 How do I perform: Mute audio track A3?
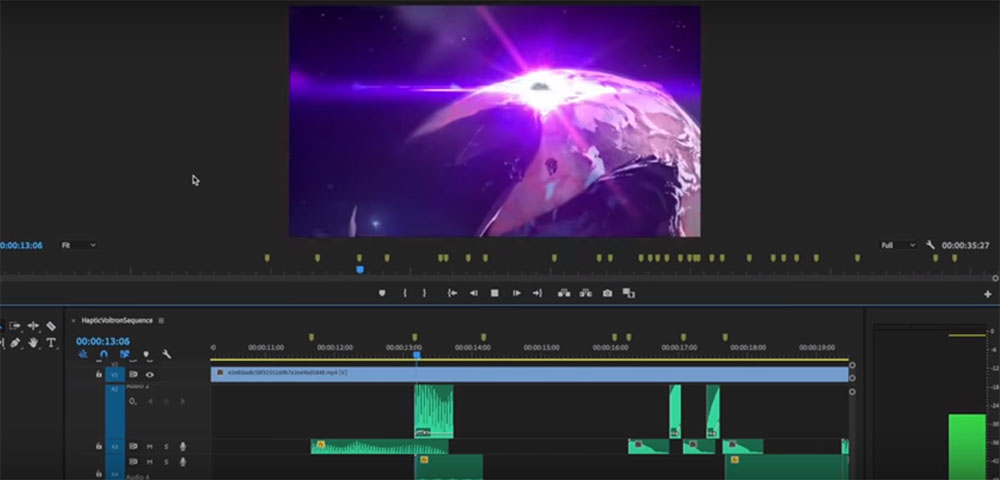coord(150,446)
